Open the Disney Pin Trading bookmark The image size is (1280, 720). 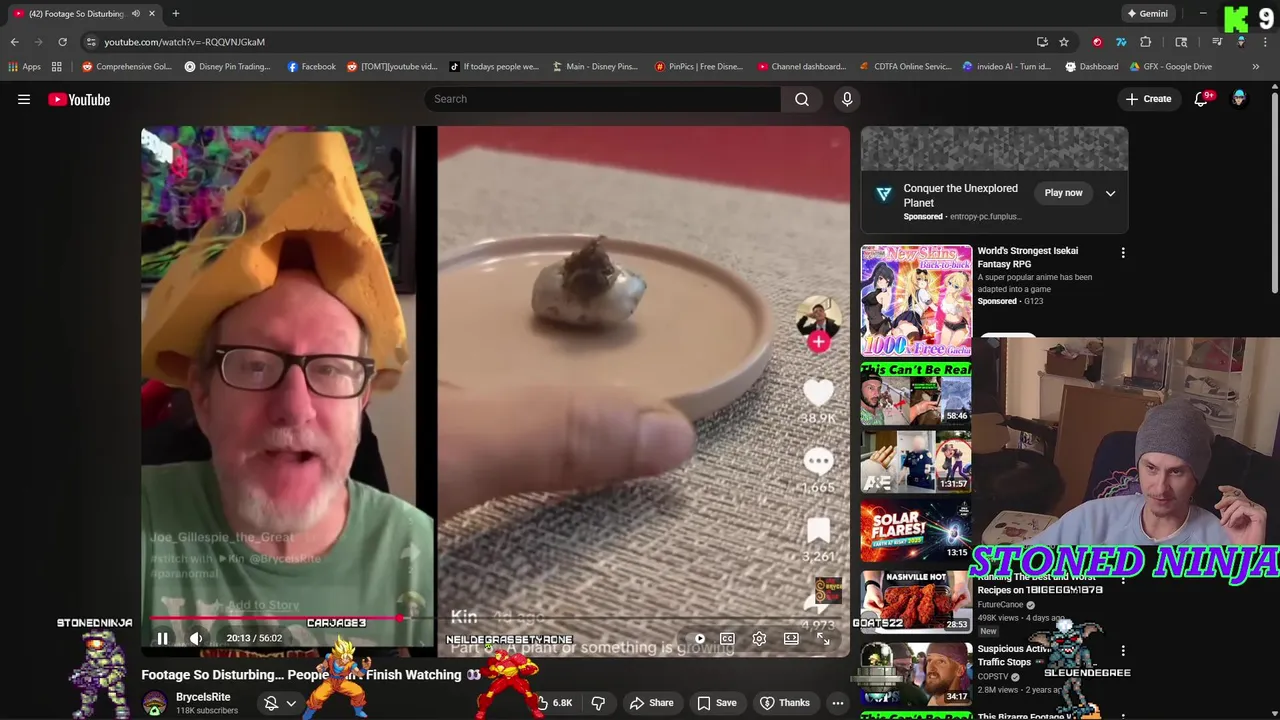coord(227,67)
